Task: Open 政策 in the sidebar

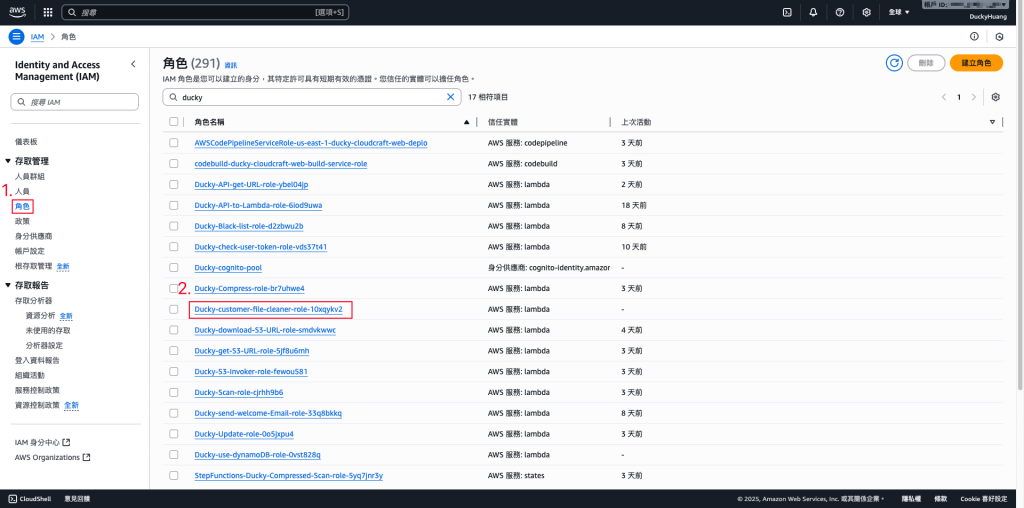Action: click(22, 221)
